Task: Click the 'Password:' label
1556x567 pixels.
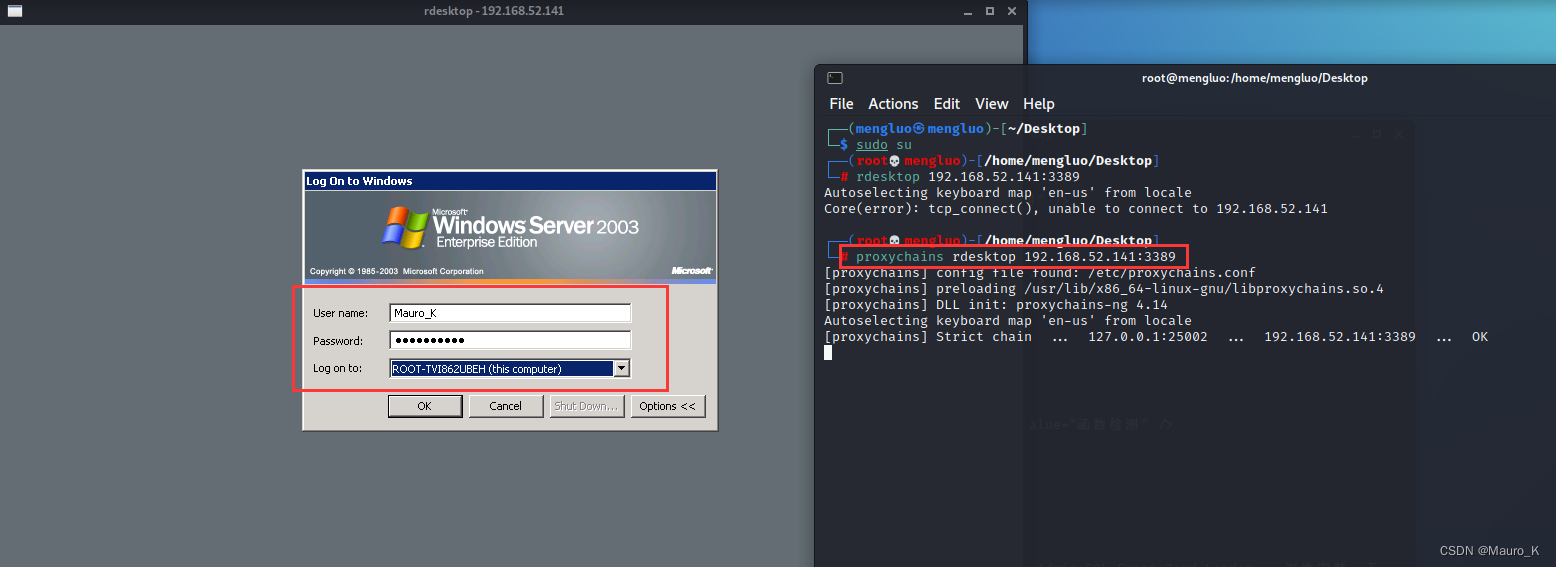Action: (338, 341)
